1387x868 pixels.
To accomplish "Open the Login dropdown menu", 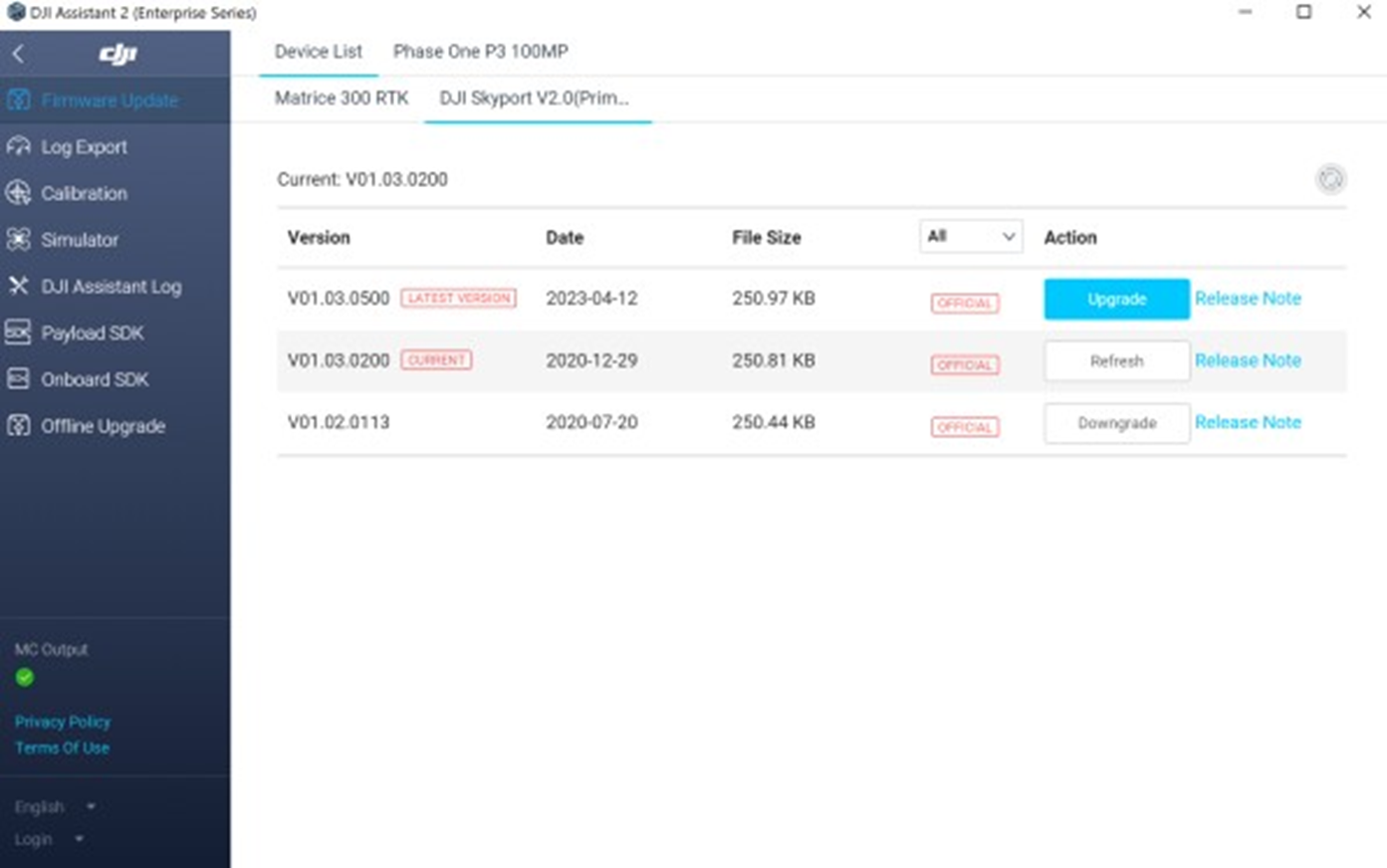I will pyautogui.click(x=48, y=839).
